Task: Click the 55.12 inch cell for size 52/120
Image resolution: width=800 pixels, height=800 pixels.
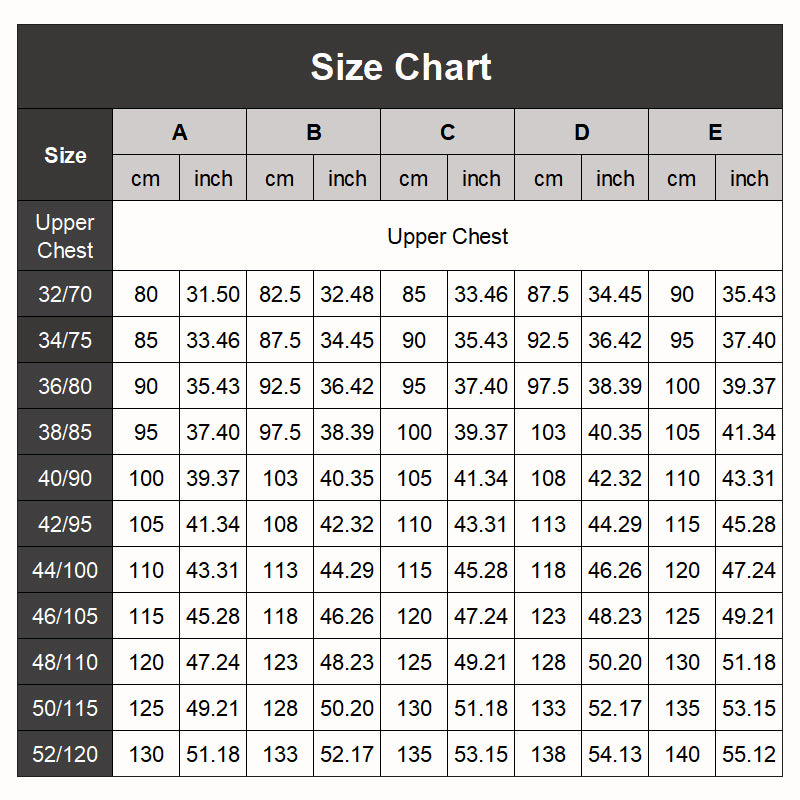Action: [749, 754]
